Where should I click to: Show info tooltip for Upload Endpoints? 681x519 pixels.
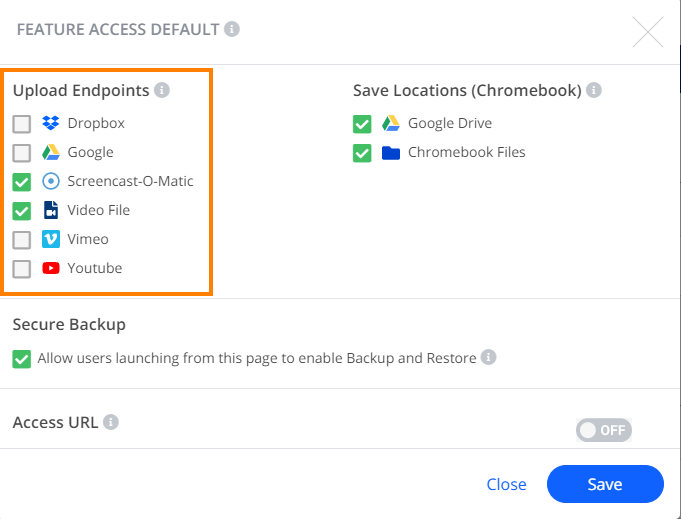[162, 90]
